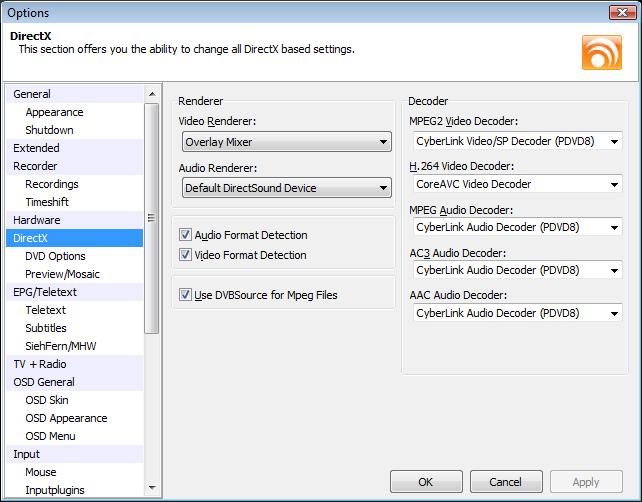
Task: Expand the H.264 Video Decoder list
Action: click(515, 184)
